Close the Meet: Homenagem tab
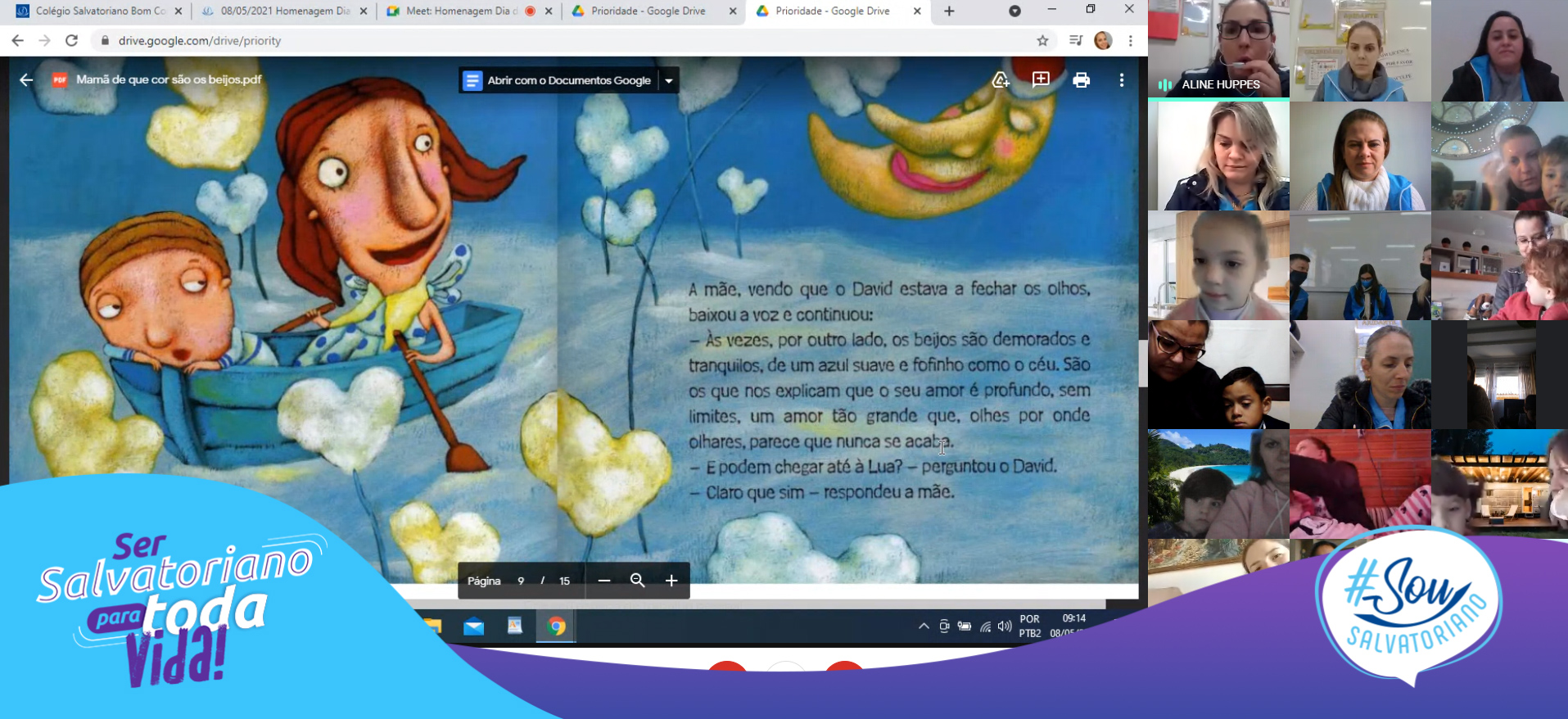This screenshot has height=719, width=1568. (x=549, y=11)
